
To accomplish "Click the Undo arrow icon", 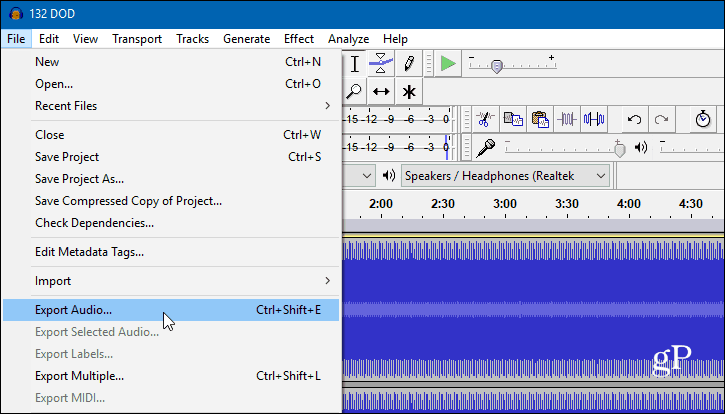I will coord(634,119).
